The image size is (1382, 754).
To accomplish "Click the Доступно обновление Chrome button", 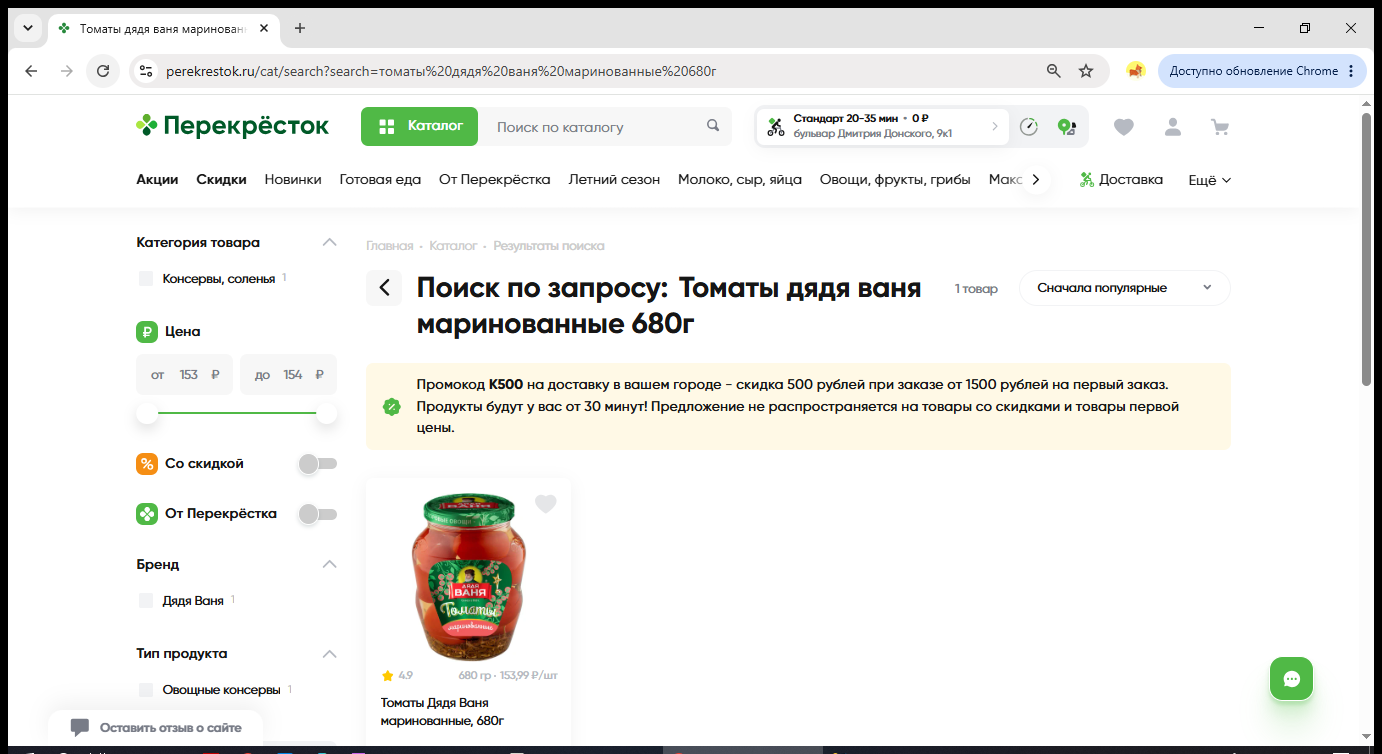I will point(1262,71).
